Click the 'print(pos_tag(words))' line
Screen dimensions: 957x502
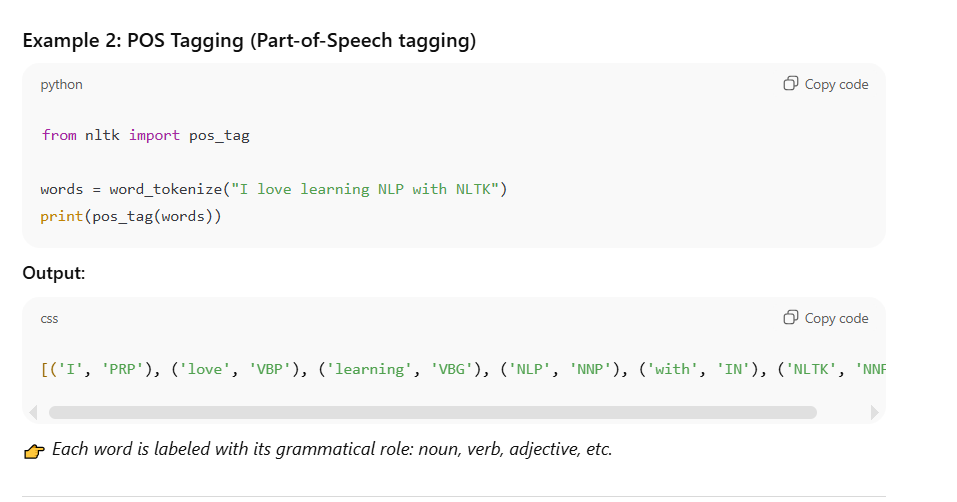131,216
